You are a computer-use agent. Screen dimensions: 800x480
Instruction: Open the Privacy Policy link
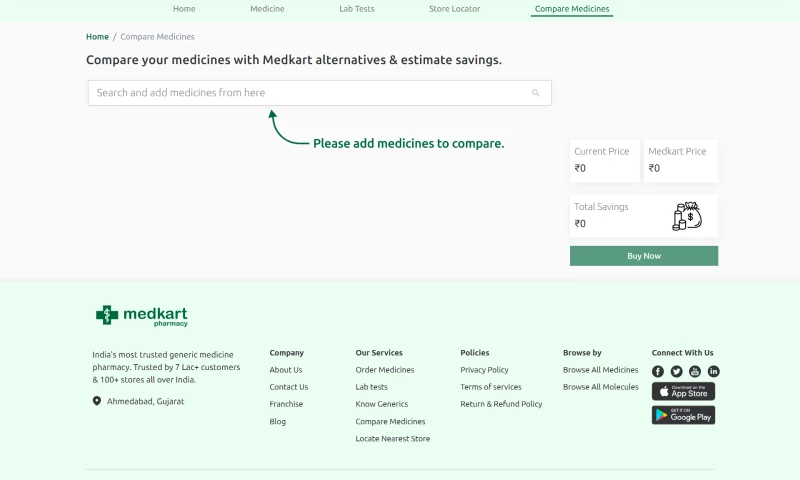[484, 370]
